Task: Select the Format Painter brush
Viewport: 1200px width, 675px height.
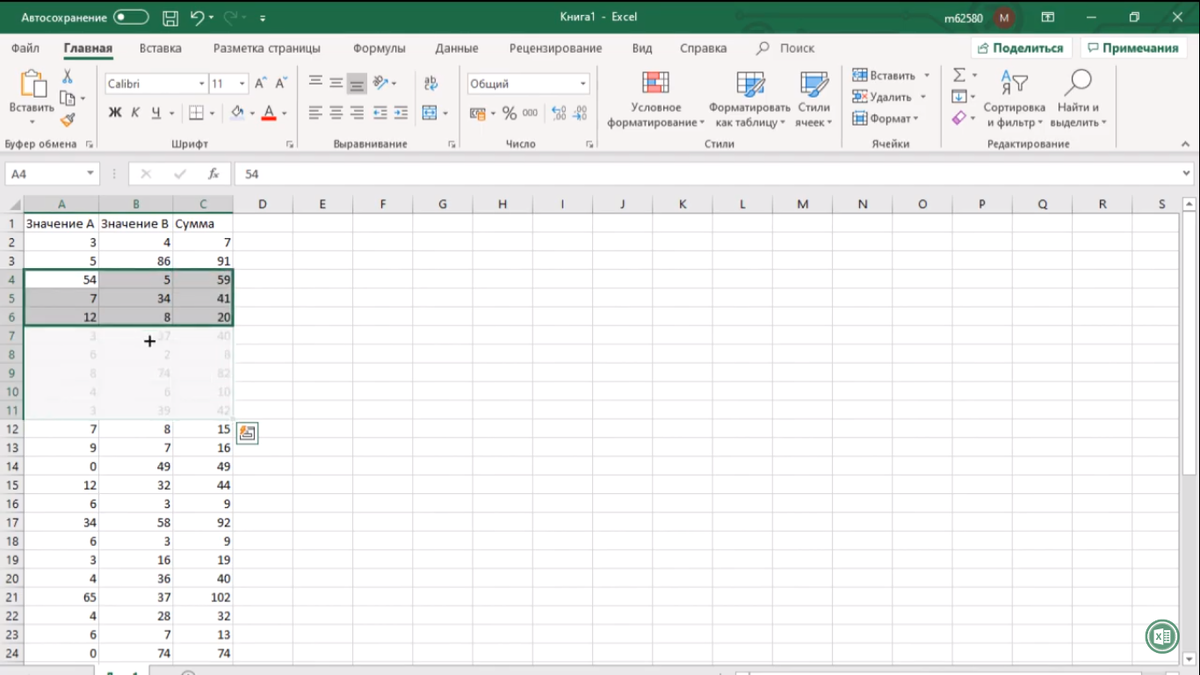Action: (67, 120)
